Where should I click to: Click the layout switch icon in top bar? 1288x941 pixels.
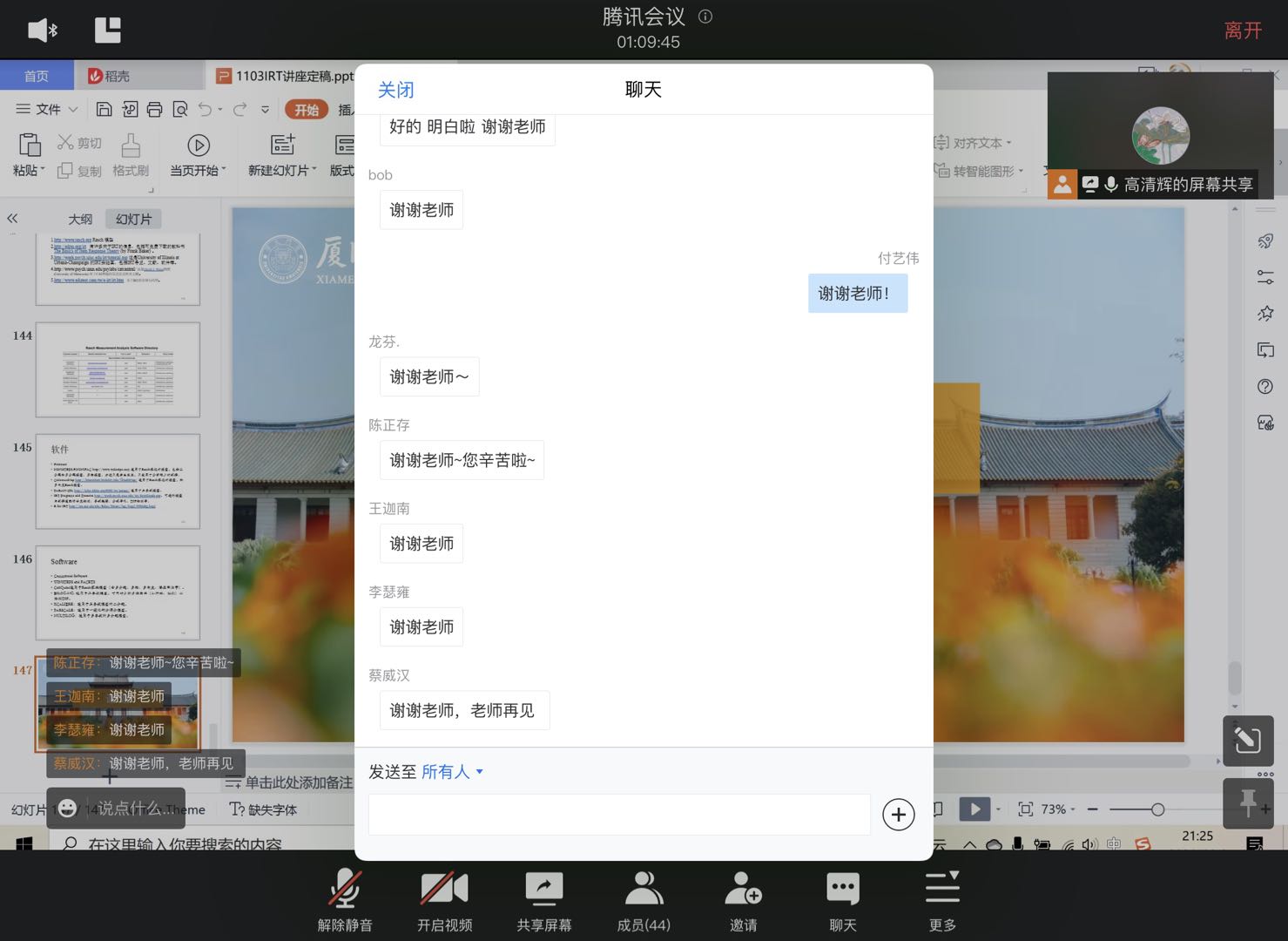tap(108, 30)
